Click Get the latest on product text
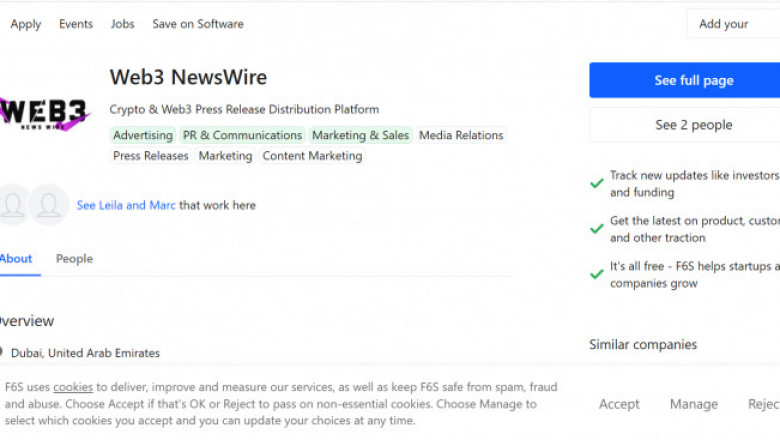The width and height of the screenshot is (780, 440). point(694,229)
